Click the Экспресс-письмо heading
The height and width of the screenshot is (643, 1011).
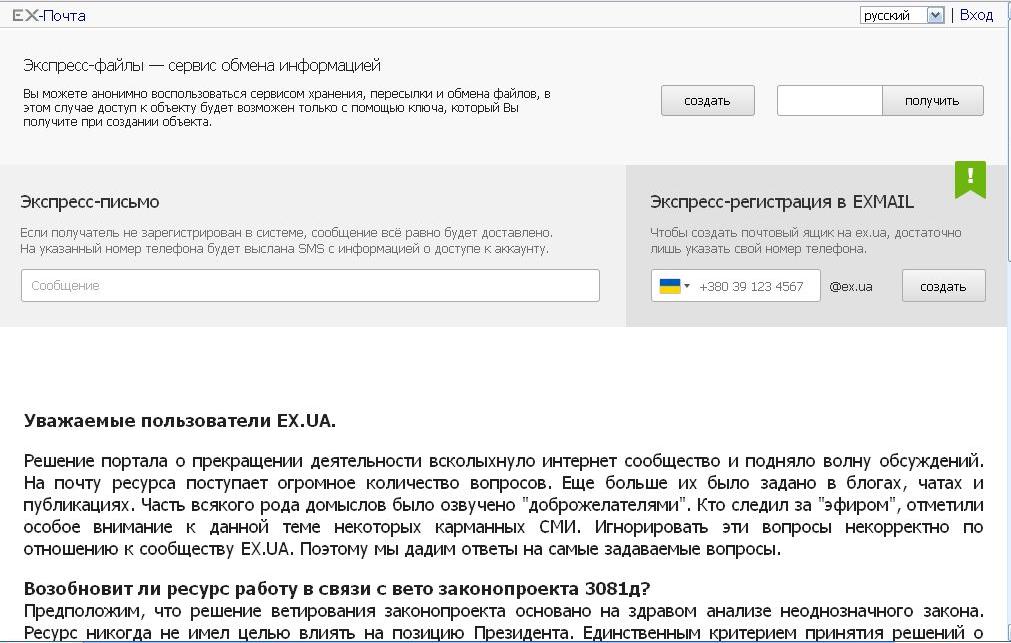pos(90,202)
